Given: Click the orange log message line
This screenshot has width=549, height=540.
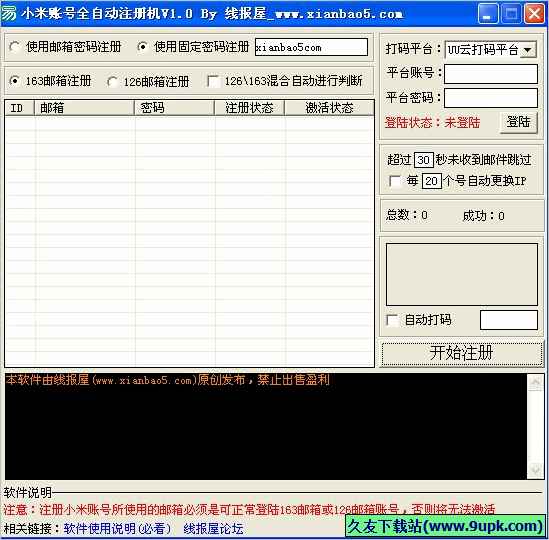Looking at the screenshot, I should pos(167,380).
